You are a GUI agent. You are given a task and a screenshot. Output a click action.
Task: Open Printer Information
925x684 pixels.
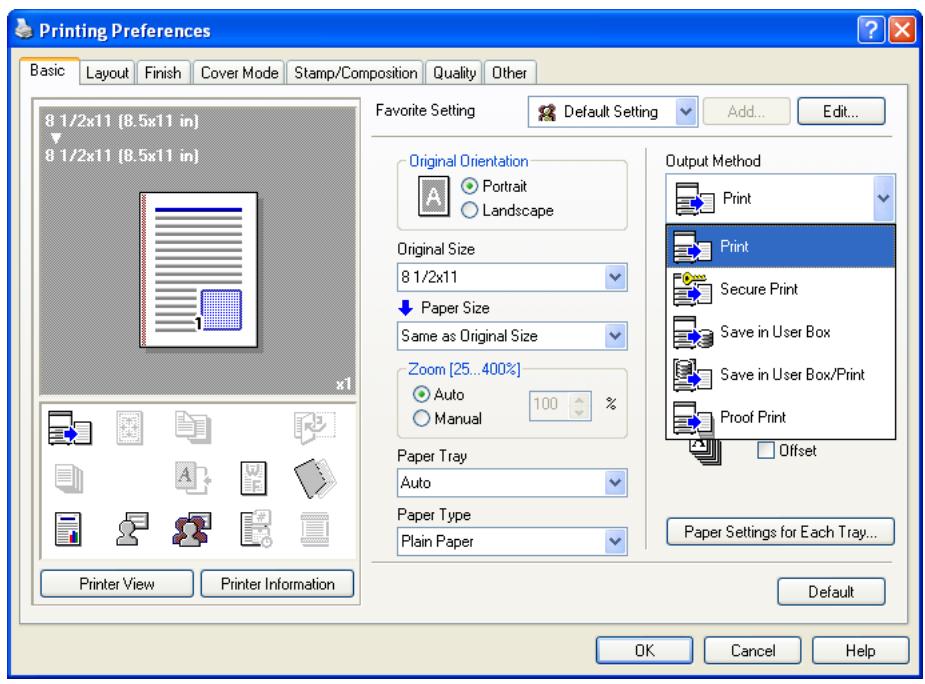pyautogui.click(x=277, y=584)
